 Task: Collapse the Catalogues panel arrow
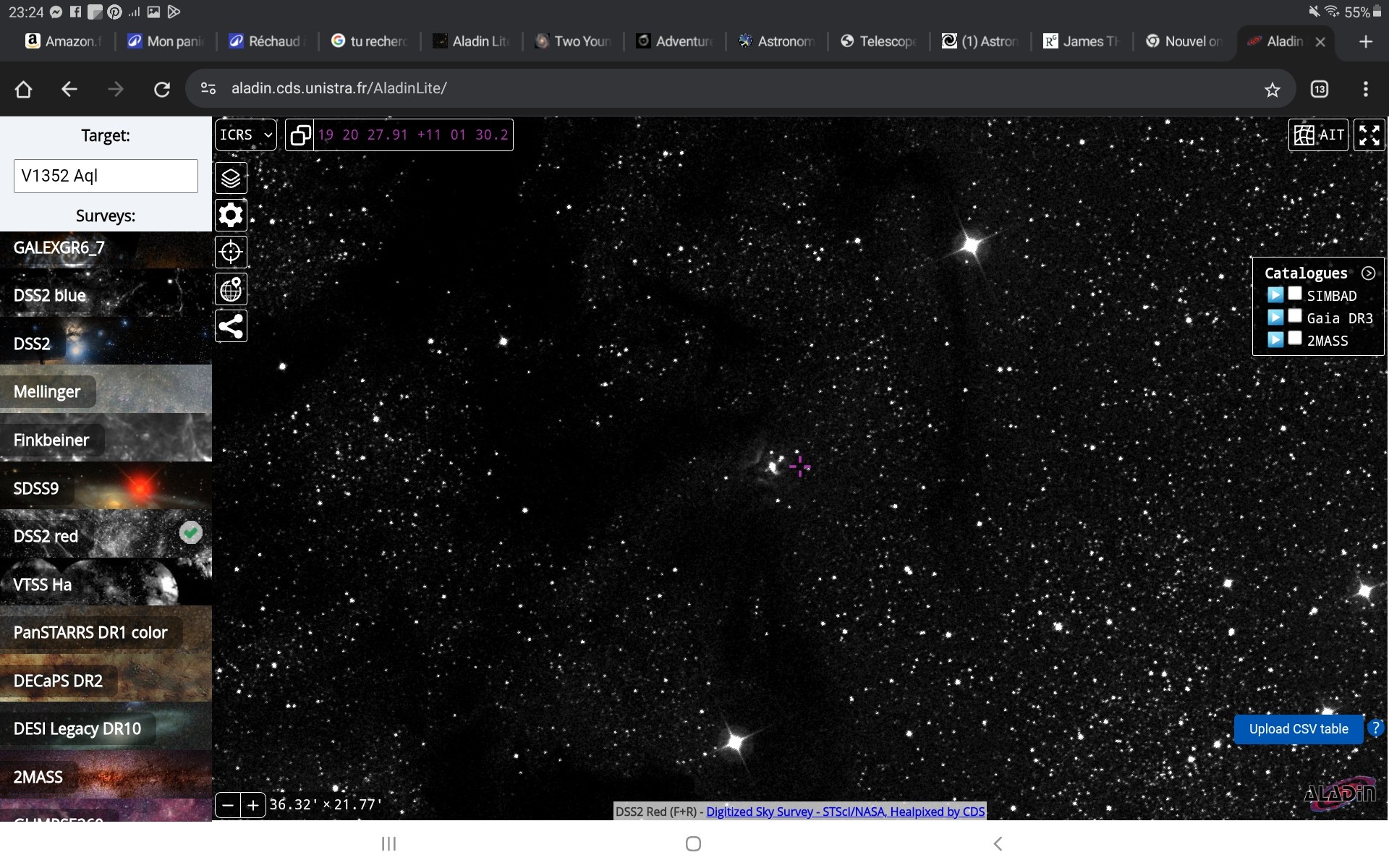(x=1368, y=273)
